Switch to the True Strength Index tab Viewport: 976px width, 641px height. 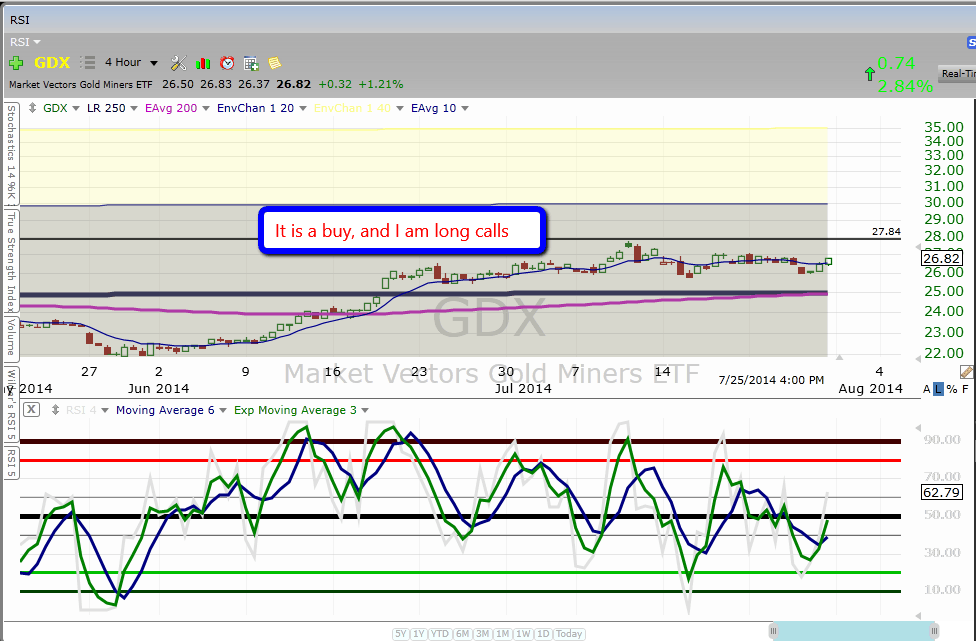[x=11, y=260]
